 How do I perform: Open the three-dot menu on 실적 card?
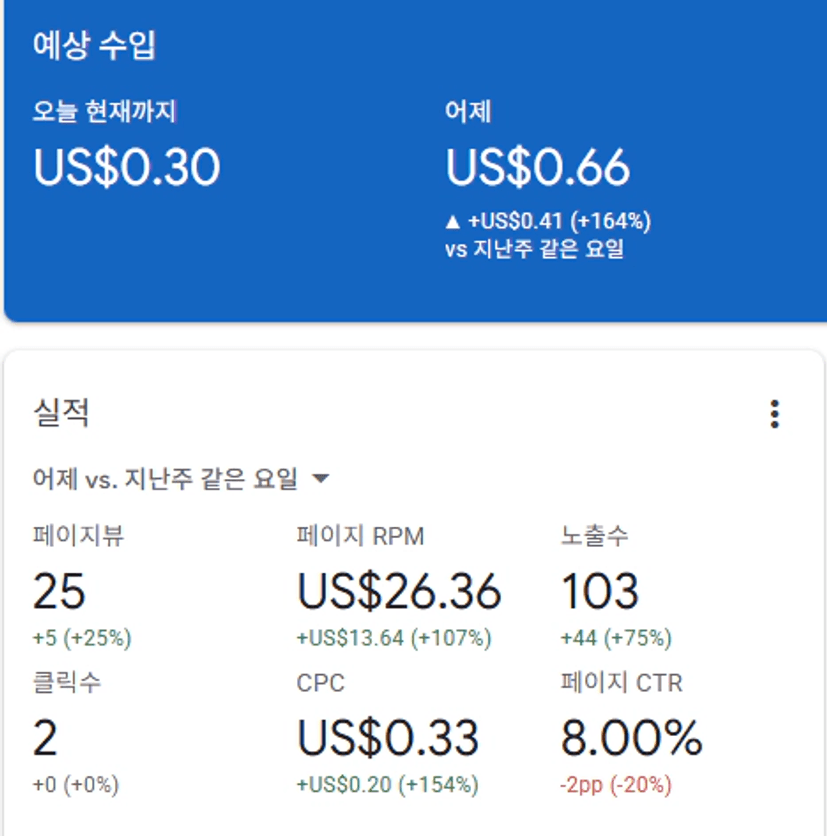tap(774, 414)
